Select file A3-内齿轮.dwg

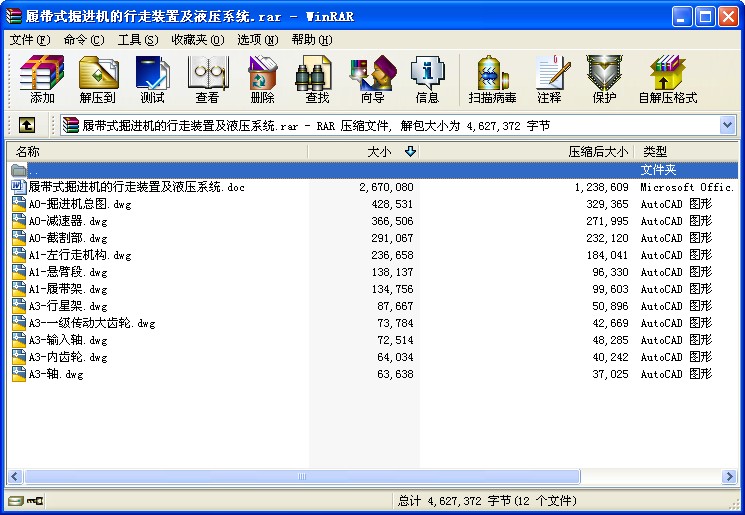pyautogui.click(x=68, y=358)
